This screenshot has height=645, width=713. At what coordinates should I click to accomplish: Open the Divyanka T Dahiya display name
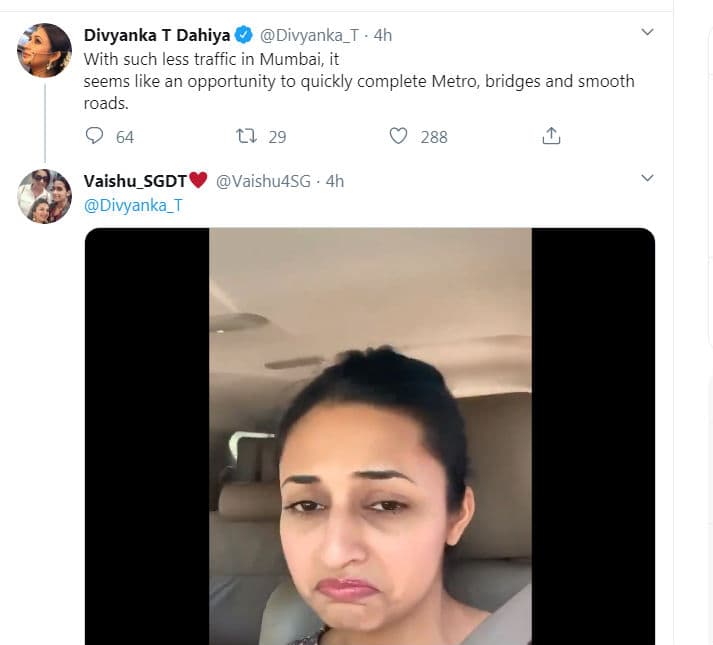coord(157,35)
